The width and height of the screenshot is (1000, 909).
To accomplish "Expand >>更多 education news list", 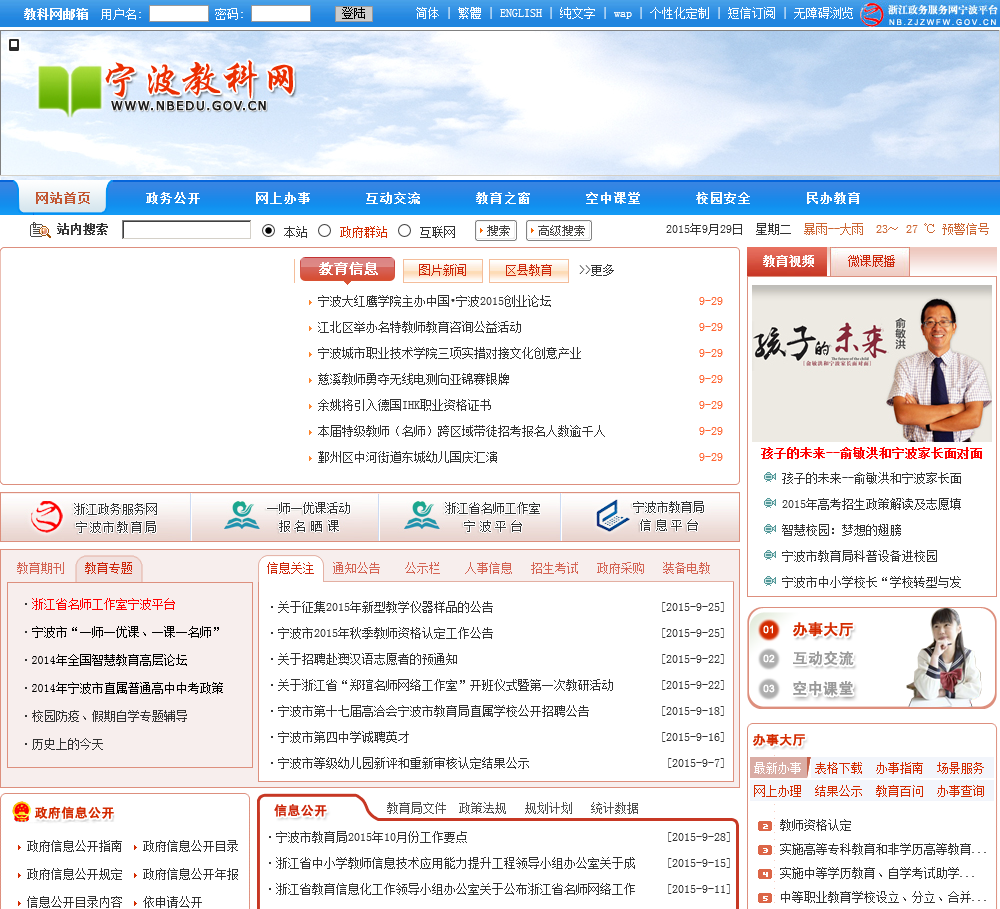I will click(x=596, y=270).
